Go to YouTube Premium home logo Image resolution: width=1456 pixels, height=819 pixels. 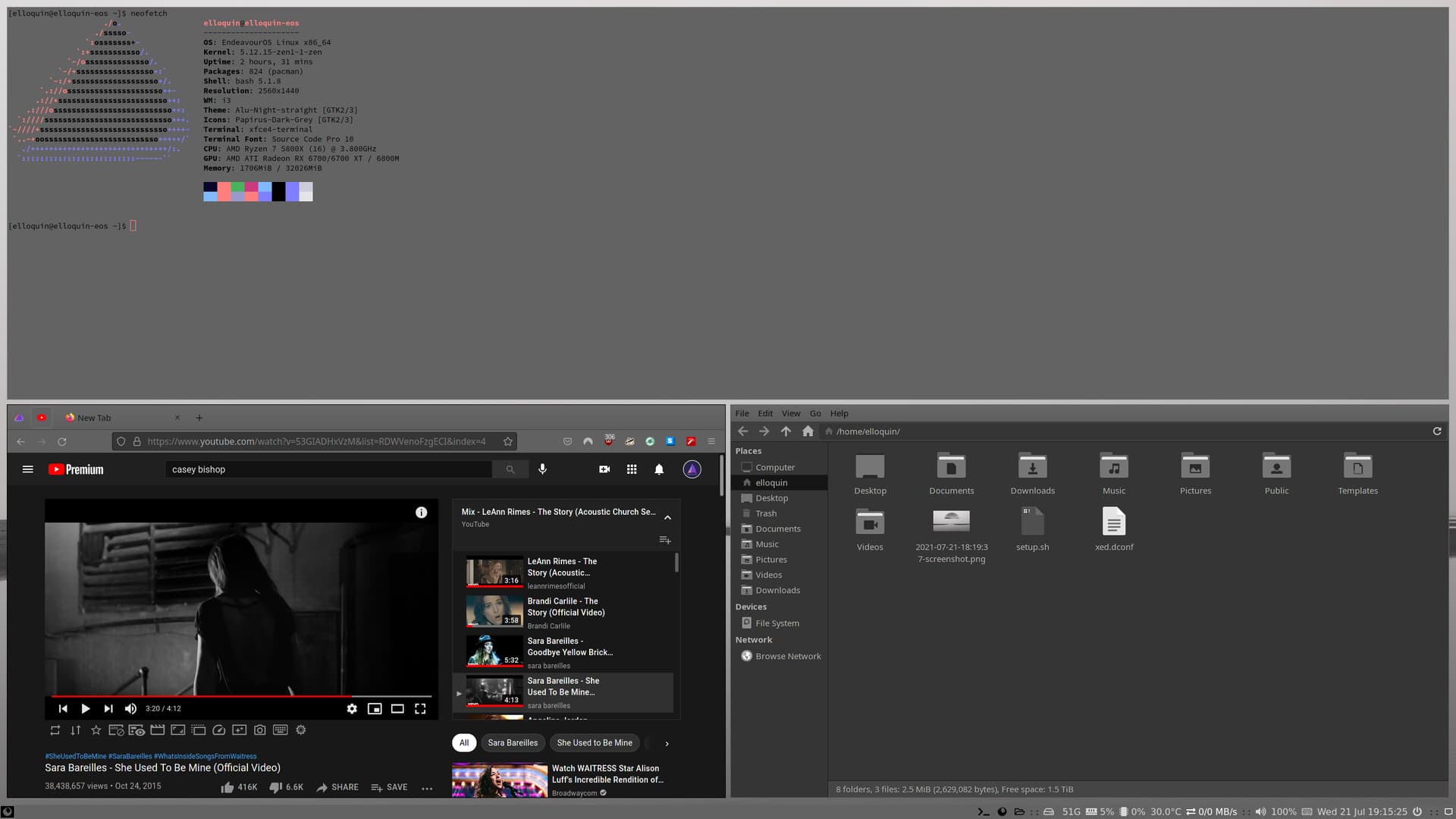coord(76,469)
